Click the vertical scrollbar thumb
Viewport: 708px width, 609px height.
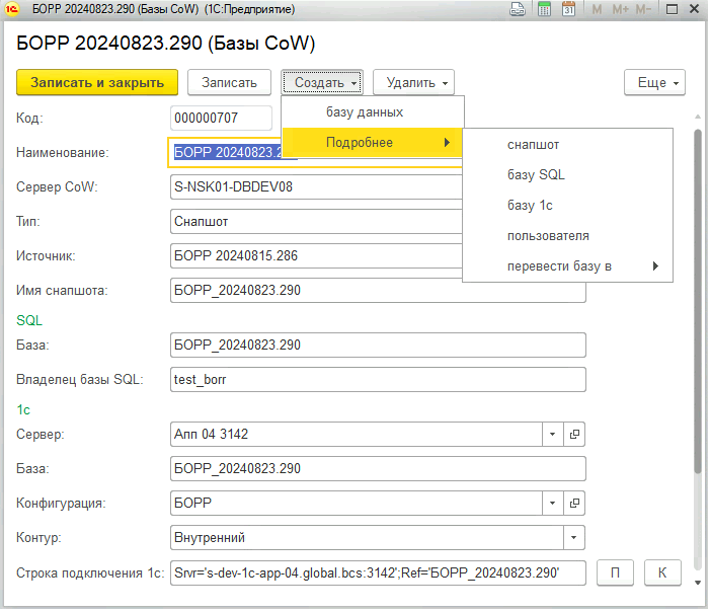coord(698,302)
